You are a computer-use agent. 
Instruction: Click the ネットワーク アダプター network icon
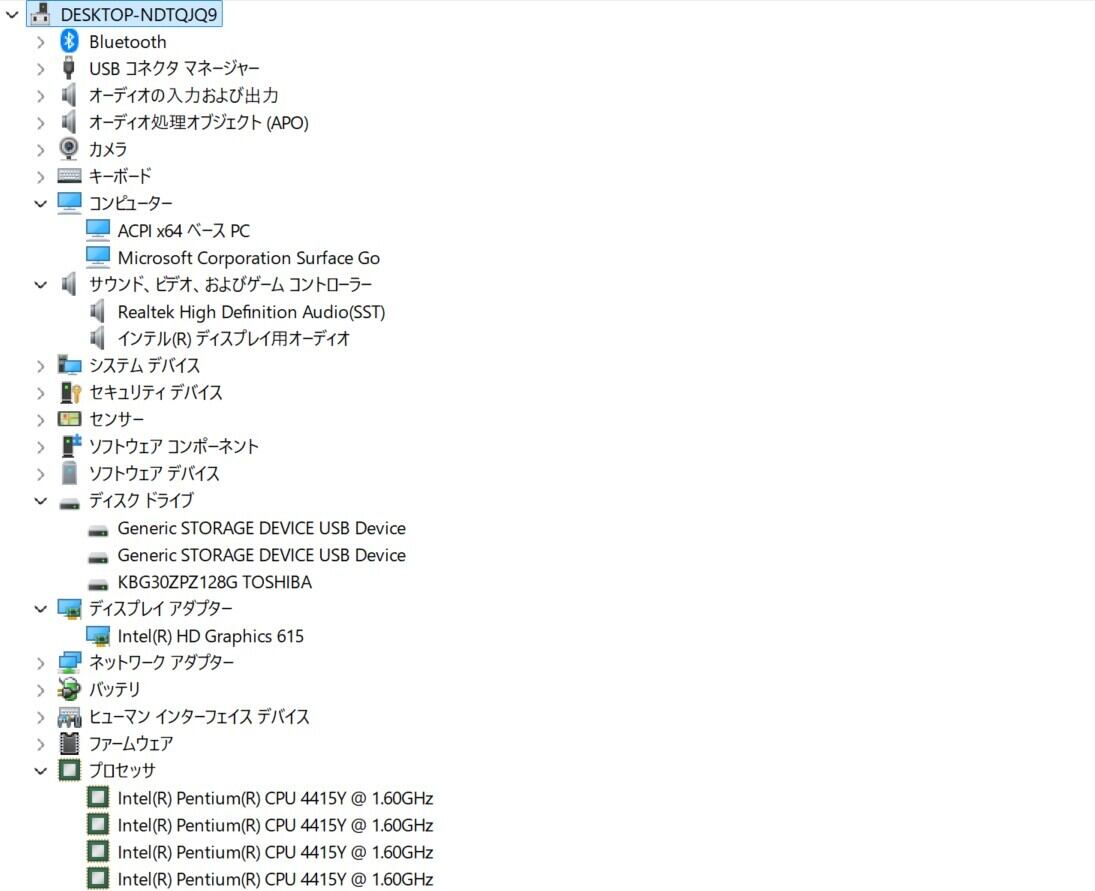pyautogui.click(x=69, y=662)
